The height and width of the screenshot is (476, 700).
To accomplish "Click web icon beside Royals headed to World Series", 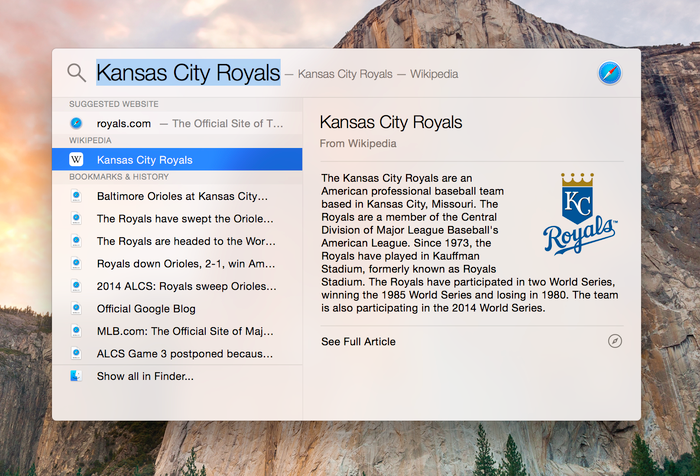I will point(76,241).
